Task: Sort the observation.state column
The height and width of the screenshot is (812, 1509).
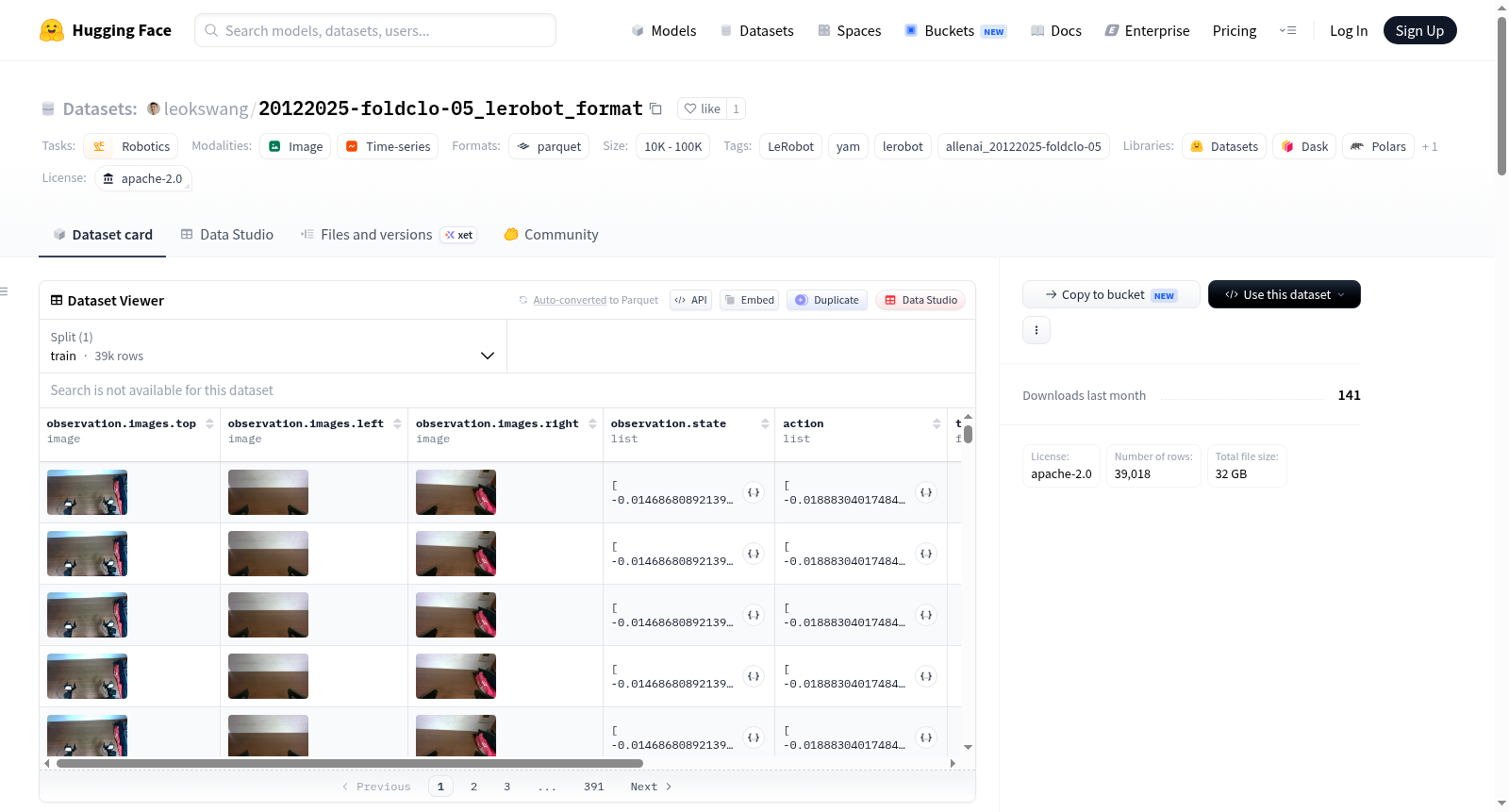Action: 765,423
